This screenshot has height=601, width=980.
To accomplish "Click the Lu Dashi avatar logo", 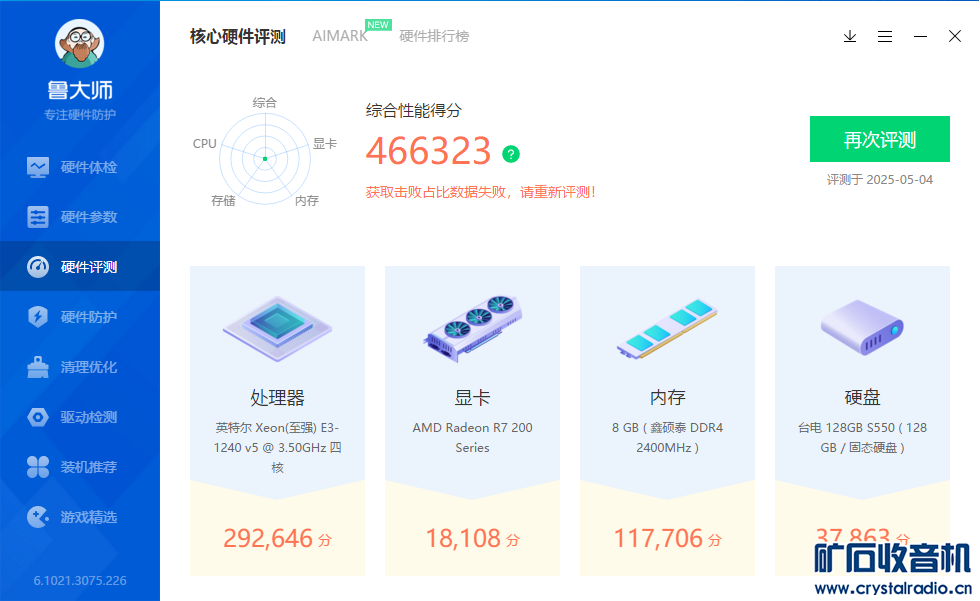I will pos(79,43).
